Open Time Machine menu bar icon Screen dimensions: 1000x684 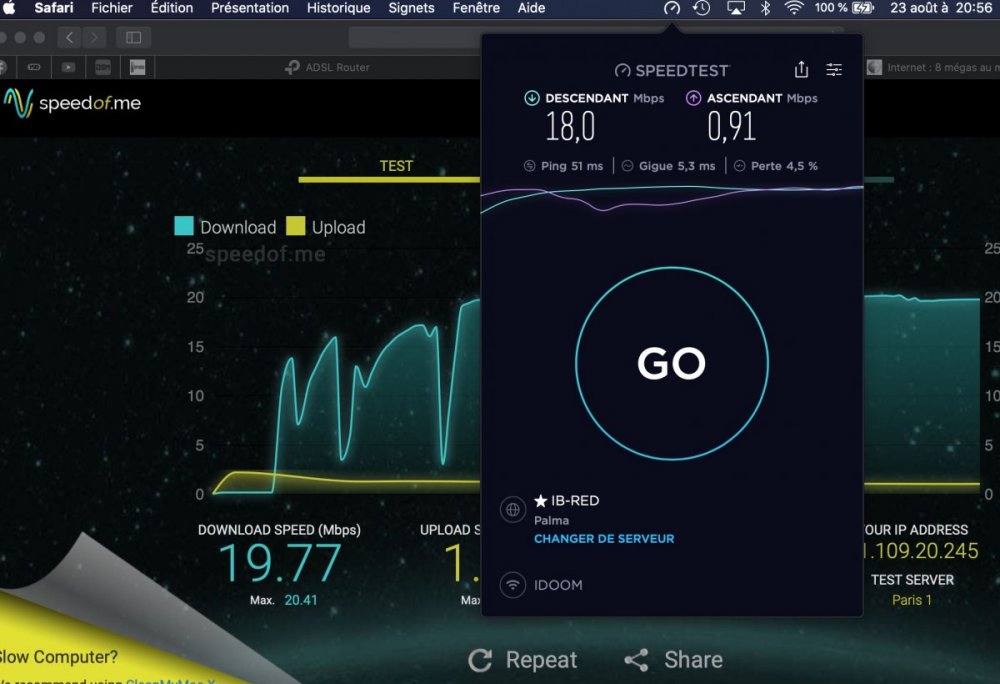pyautogui.click(x=702, y=8)
